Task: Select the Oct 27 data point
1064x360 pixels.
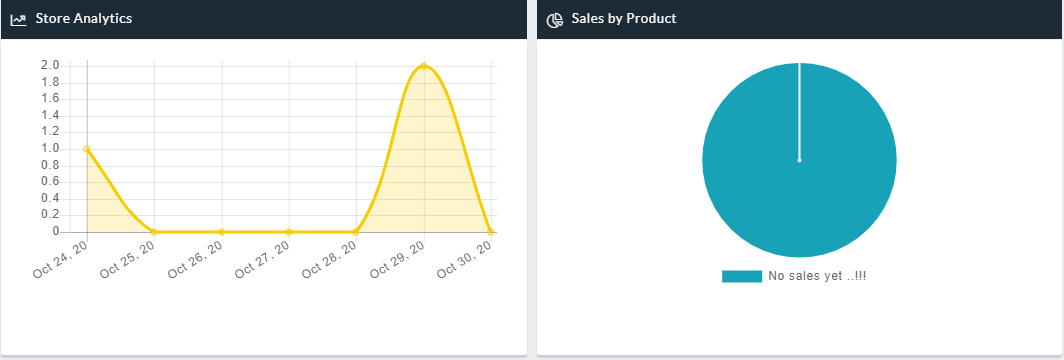Action: [289, 232]
